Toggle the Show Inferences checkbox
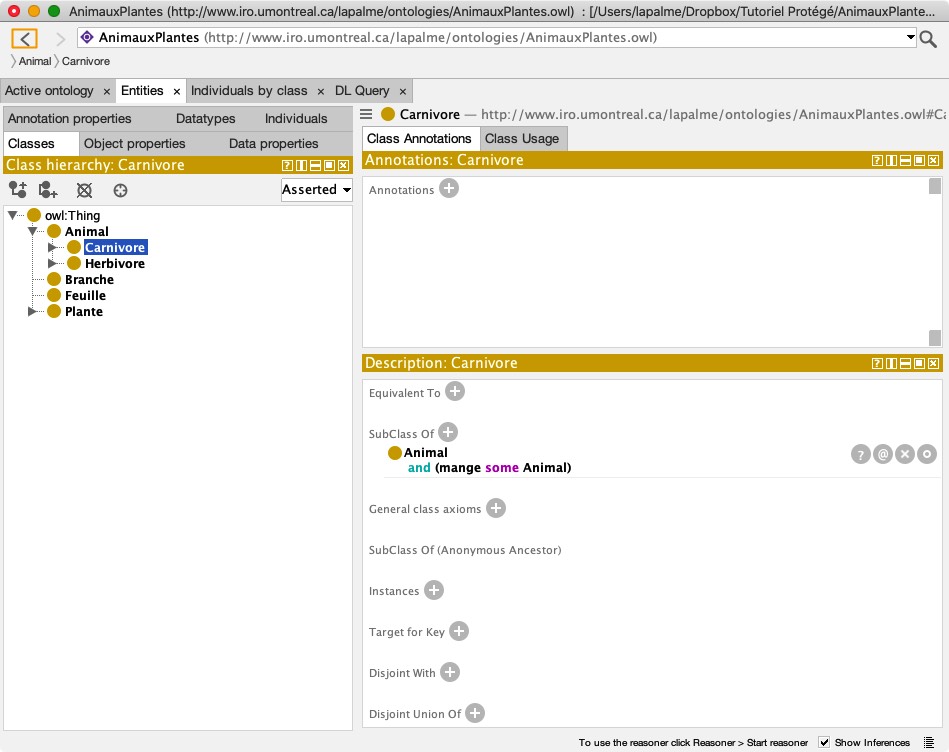The width and height of the screenshot is (949, 752). 824,742
